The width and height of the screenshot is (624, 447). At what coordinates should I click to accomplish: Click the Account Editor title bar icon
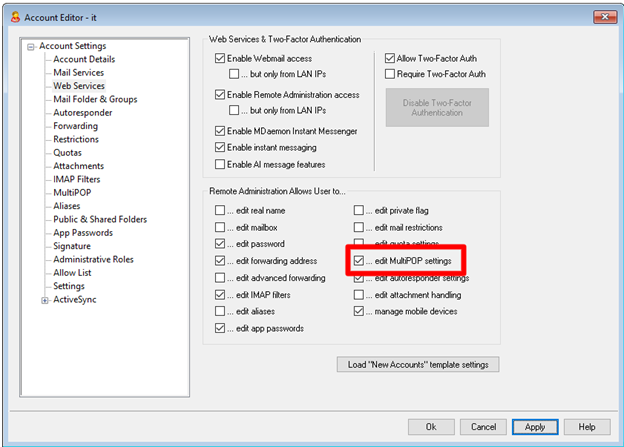pos(12,15)
